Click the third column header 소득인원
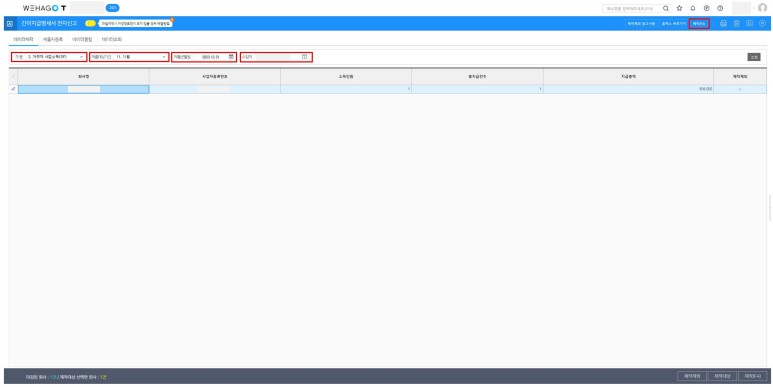The height and width of the screenshot is (387, 773). [x=346, y=76]
